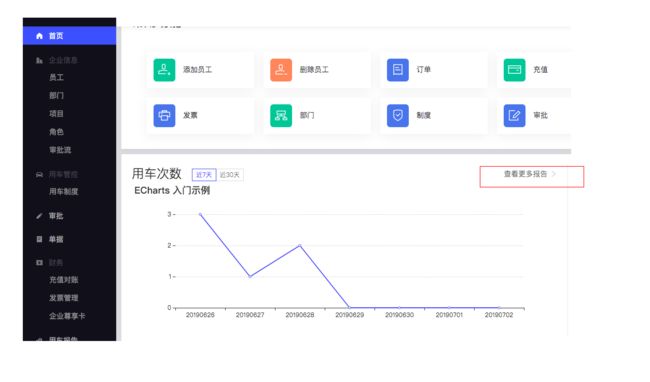650x382 pixels.
Task: Click the 部门 shortcut card label
Action: click(307, 115)
